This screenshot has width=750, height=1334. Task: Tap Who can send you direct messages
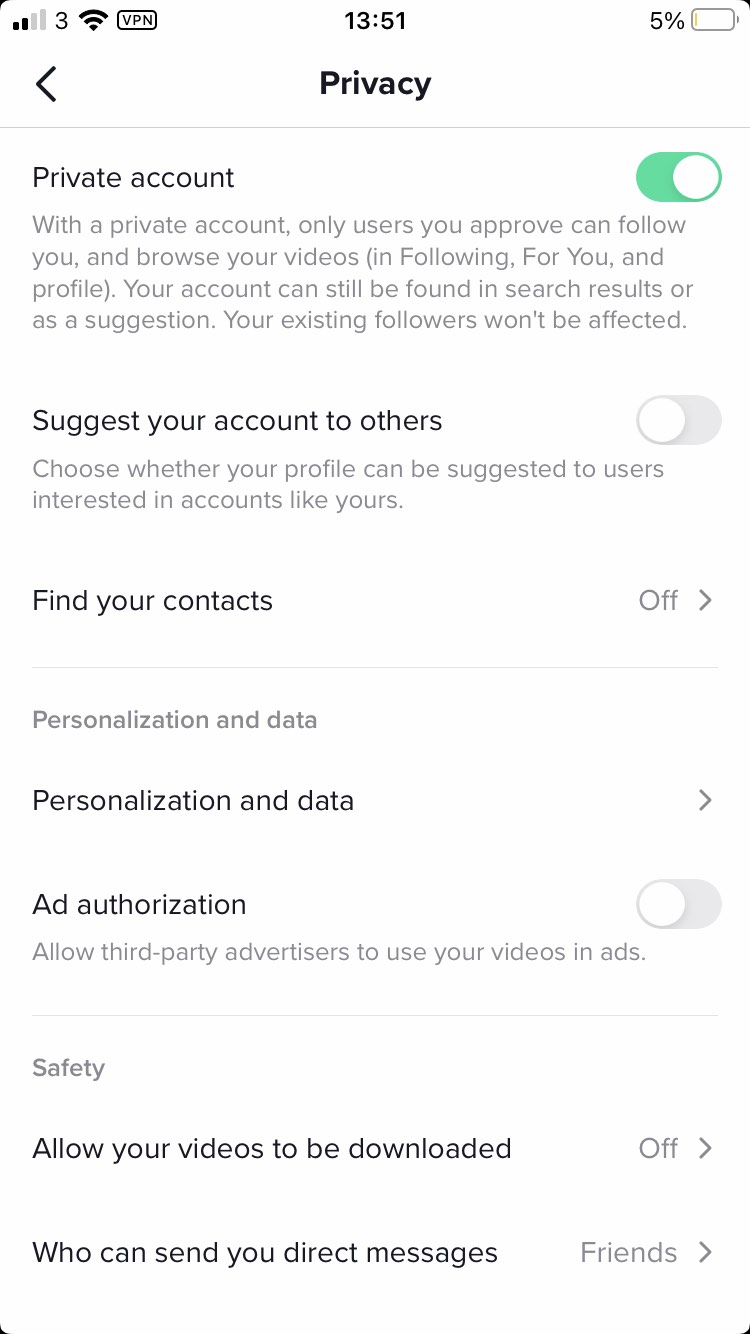click(x=265, y=1252)
